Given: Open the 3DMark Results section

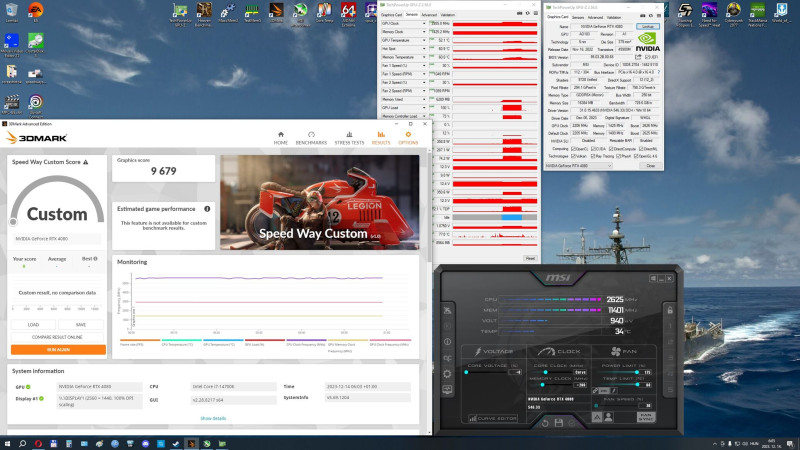Looking at the screenshot, I should pos(381,138).
